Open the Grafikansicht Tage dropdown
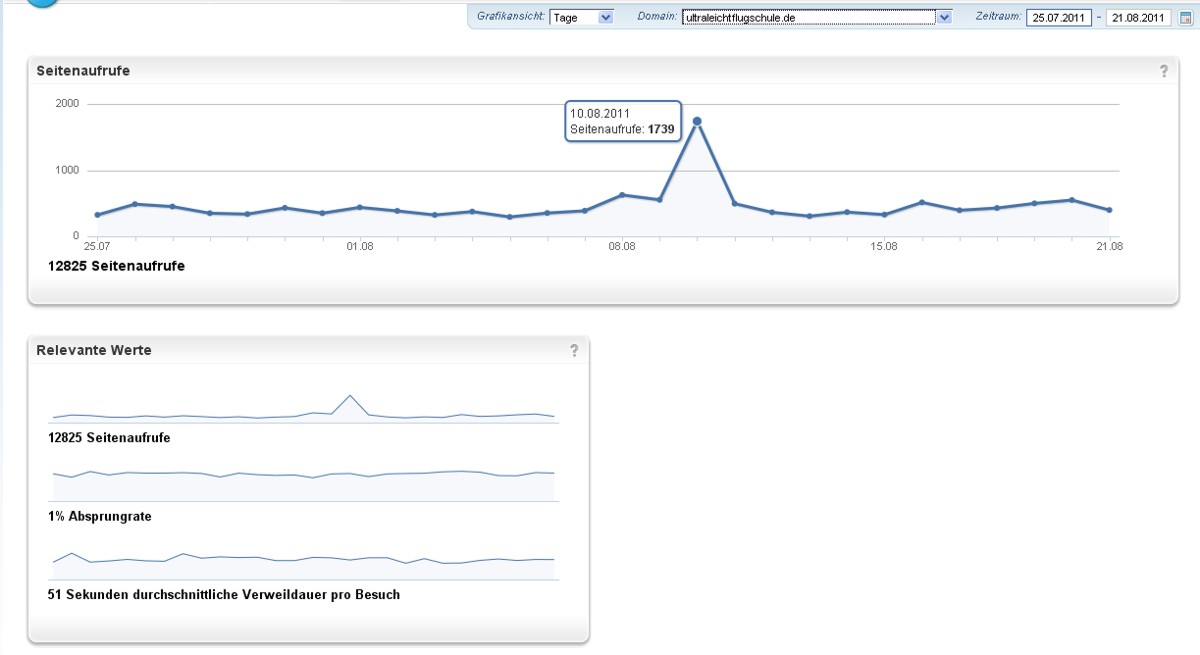 coord(581,17)
